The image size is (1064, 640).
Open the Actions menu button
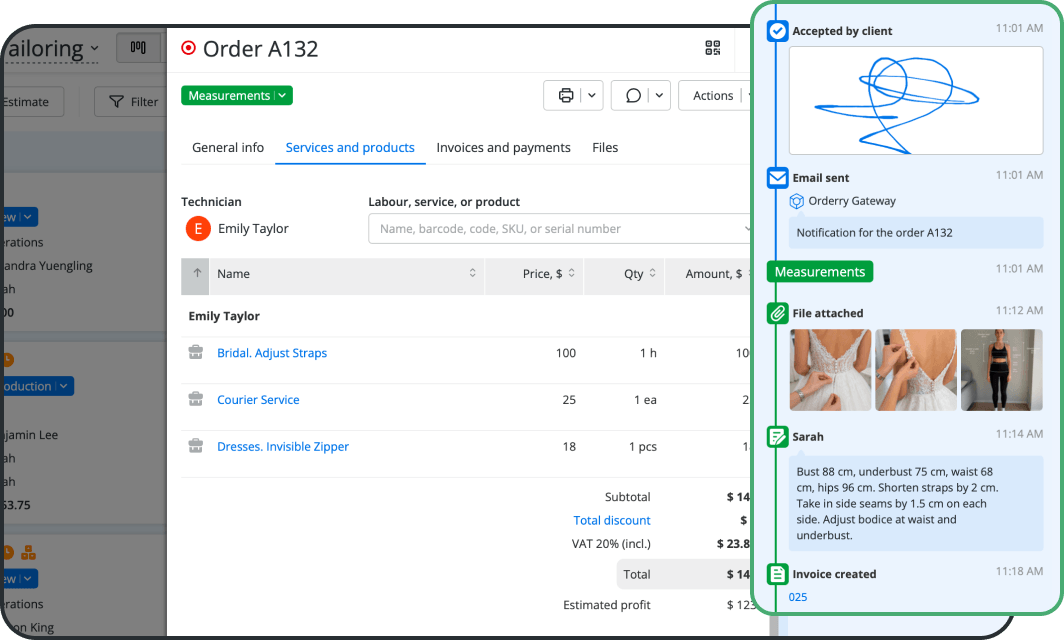[716, 96]
